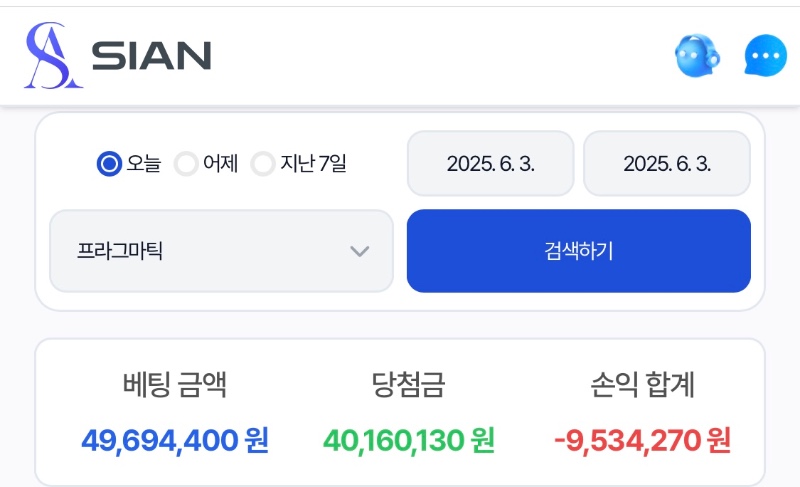800x487 pixels.
Task: Click the 검색하기 search button
Action: pos(579,251)
